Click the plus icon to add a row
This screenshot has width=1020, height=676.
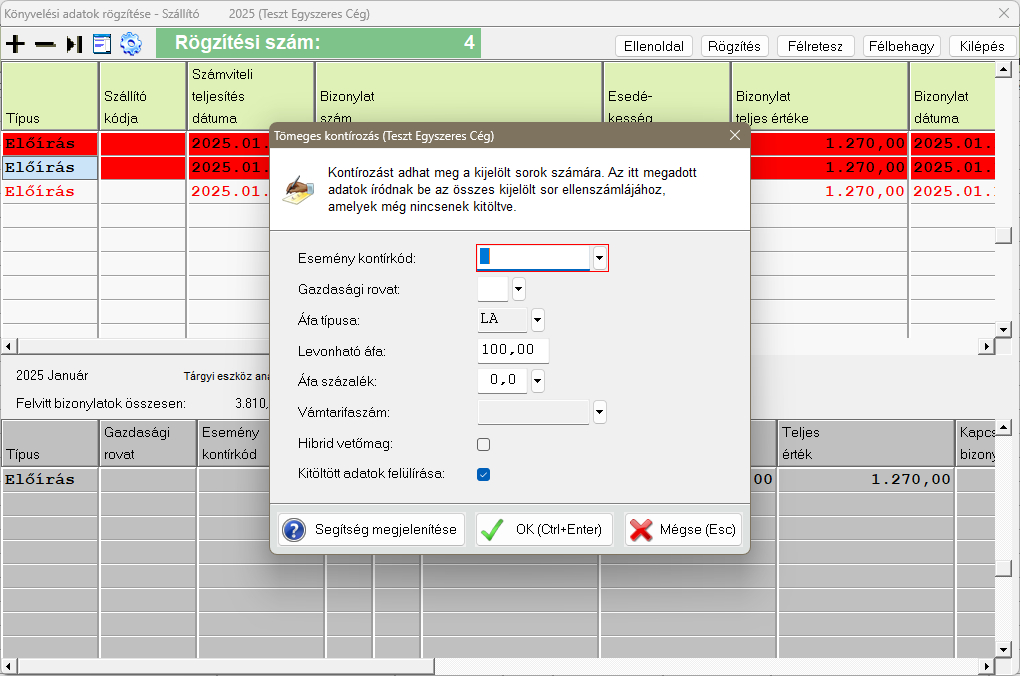click(15, 44)
